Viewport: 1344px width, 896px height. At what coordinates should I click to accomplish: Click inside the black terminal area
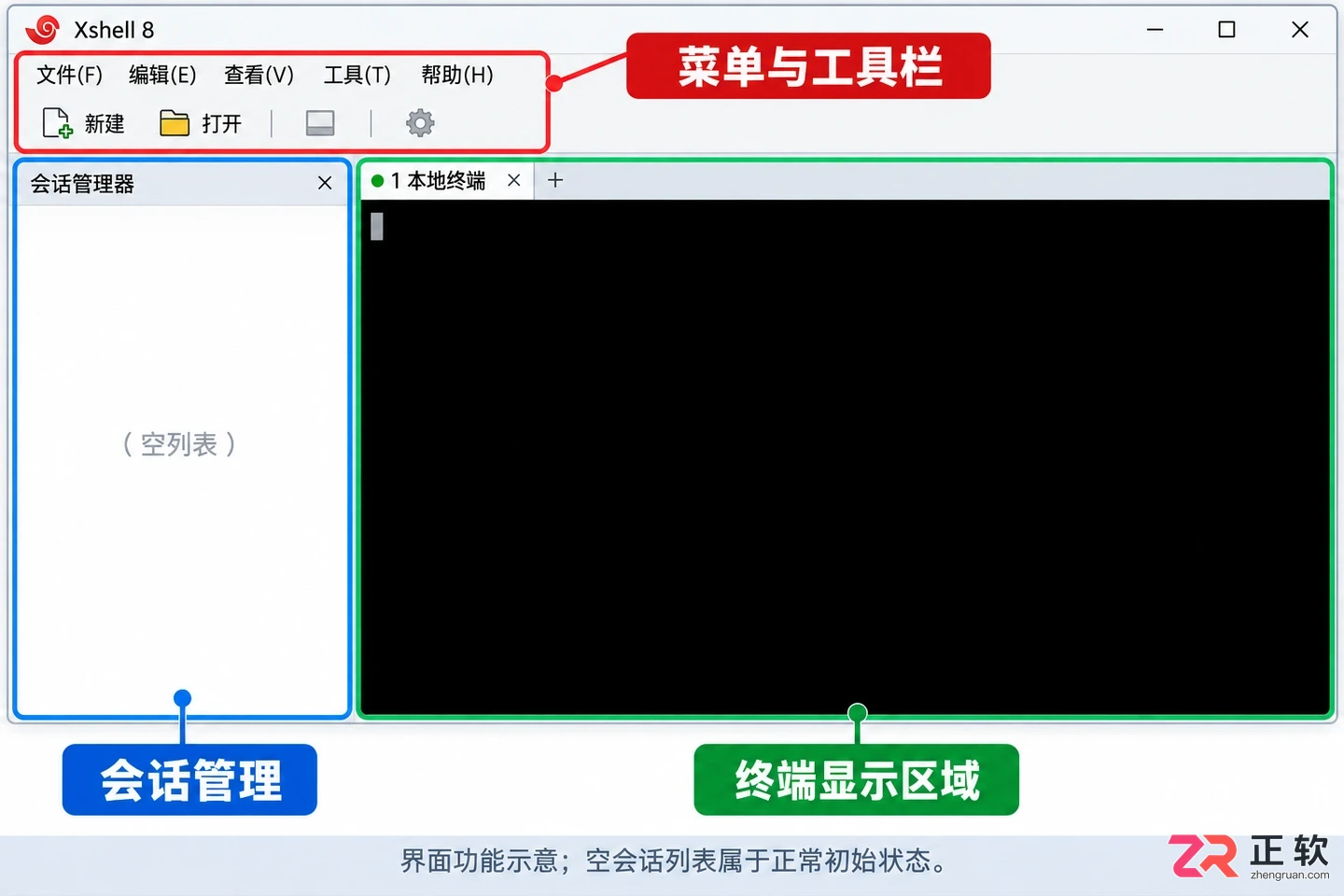[845, 457]
